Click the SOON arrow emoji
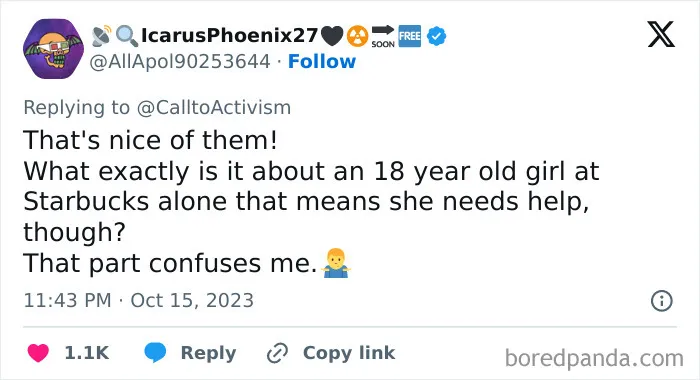The width and height of the screenshot is (700, 380). (383, 36)
